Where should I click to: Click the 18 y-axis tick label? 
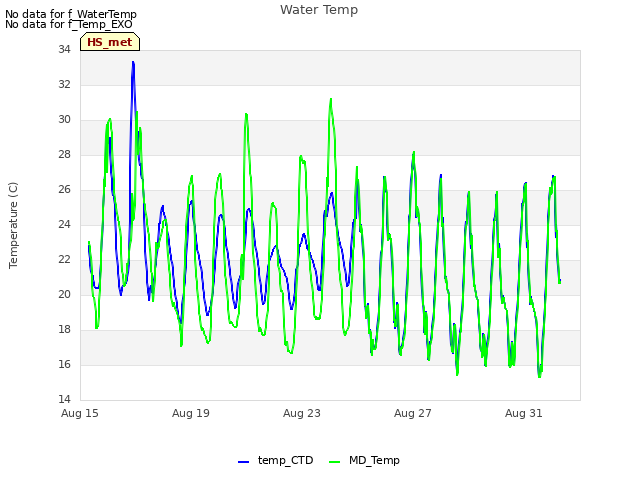click(x=64, y=329)
